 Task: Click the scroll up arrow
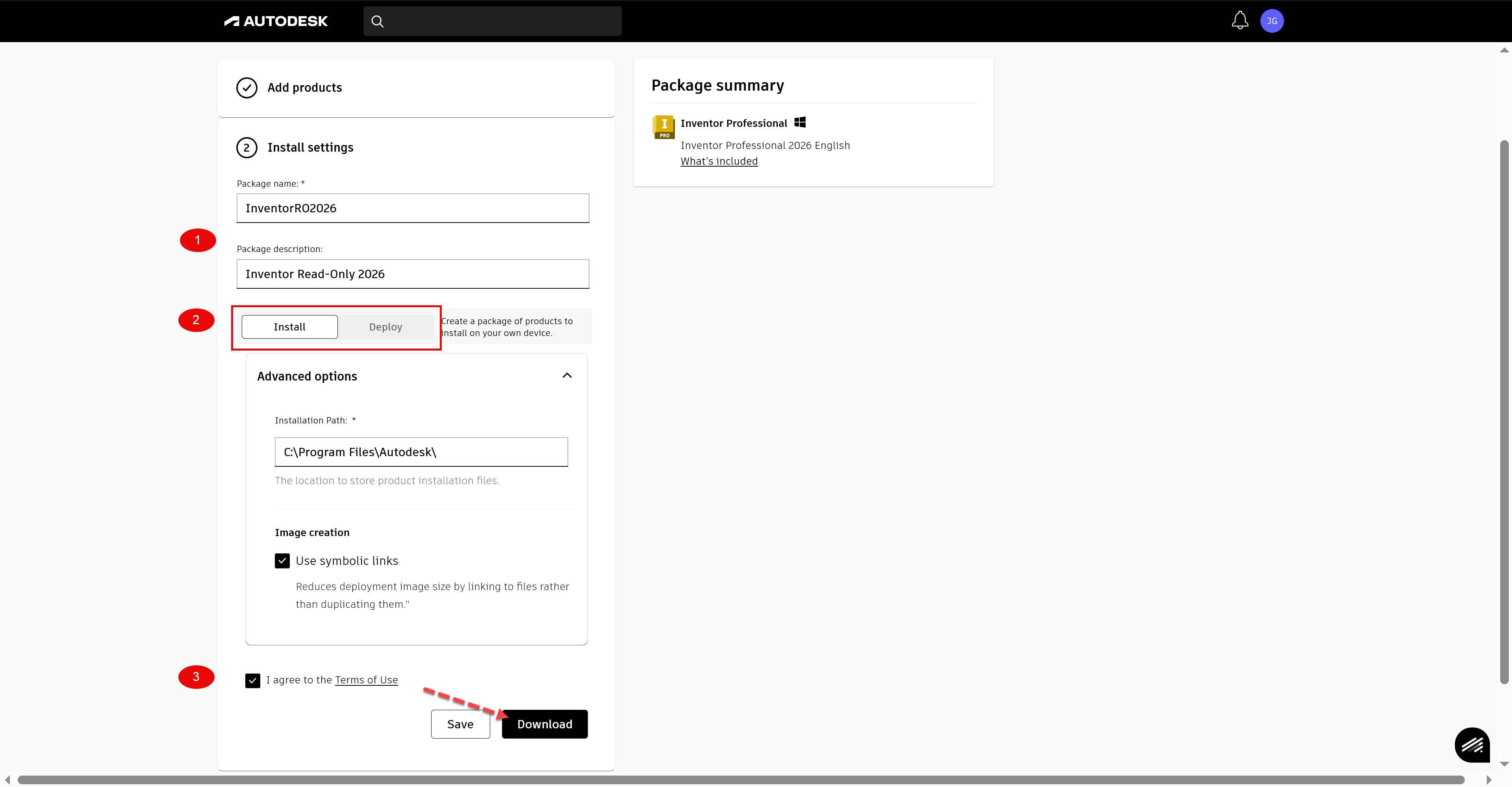point(1504,50)
